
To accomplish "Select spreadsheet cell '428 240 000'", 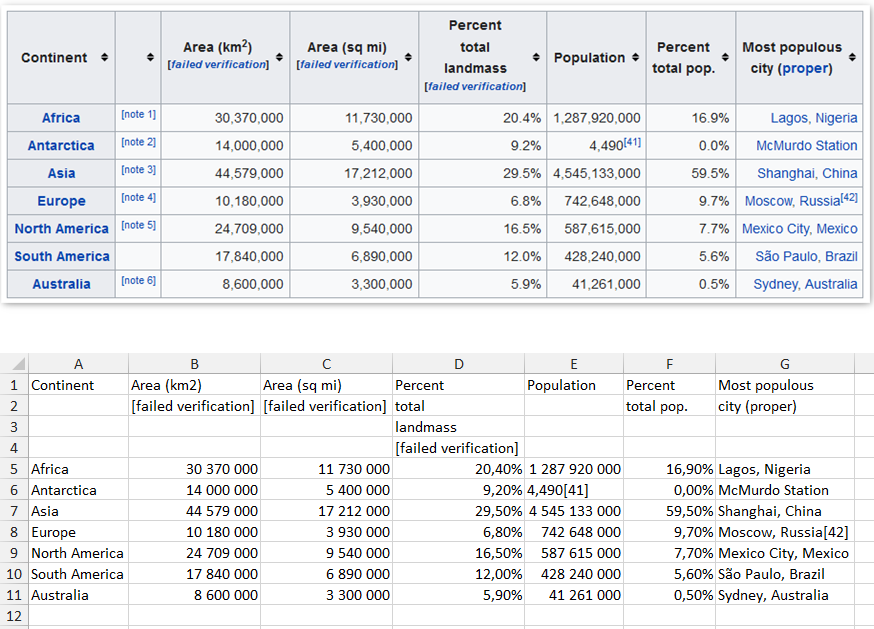I will [574, 574].
